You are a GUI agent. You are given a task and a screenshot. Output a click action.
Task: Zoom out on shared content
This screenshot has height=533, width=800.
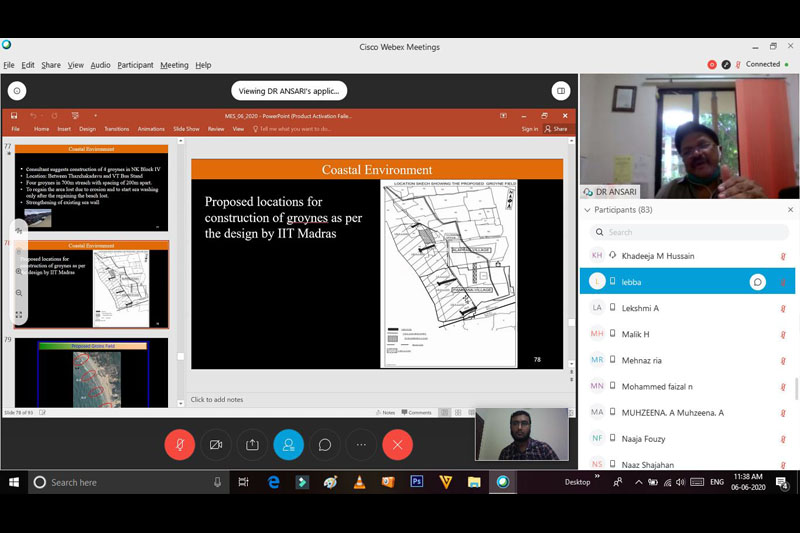tap(19, 293)
